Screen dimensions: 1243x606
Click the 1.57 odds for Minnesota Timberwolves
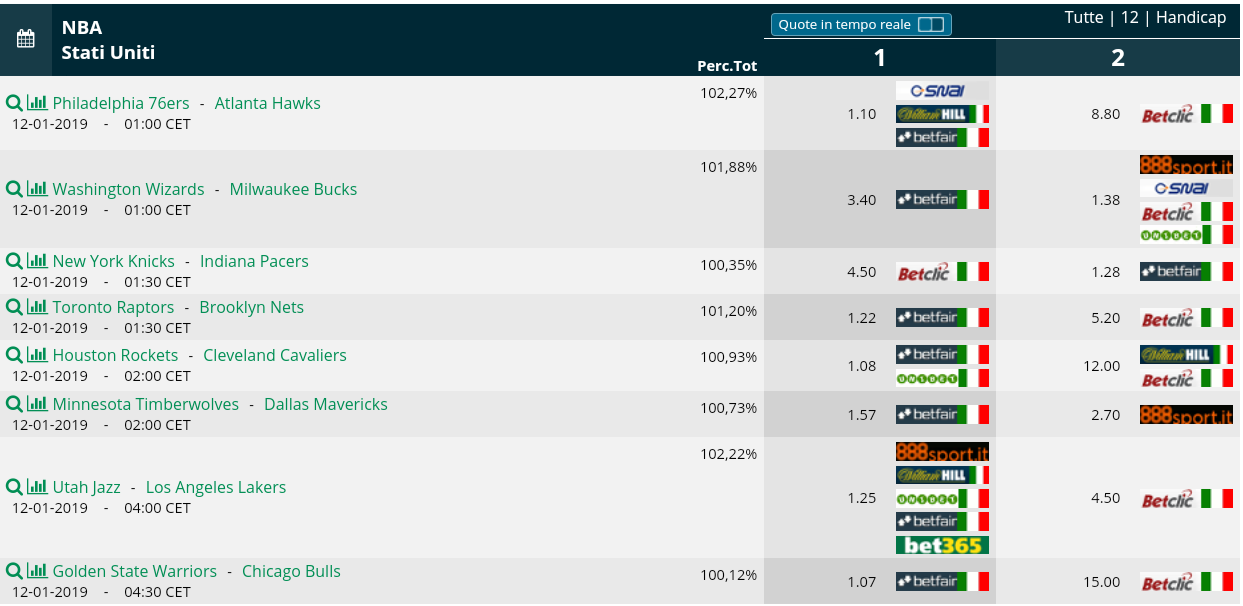(861, 414)
